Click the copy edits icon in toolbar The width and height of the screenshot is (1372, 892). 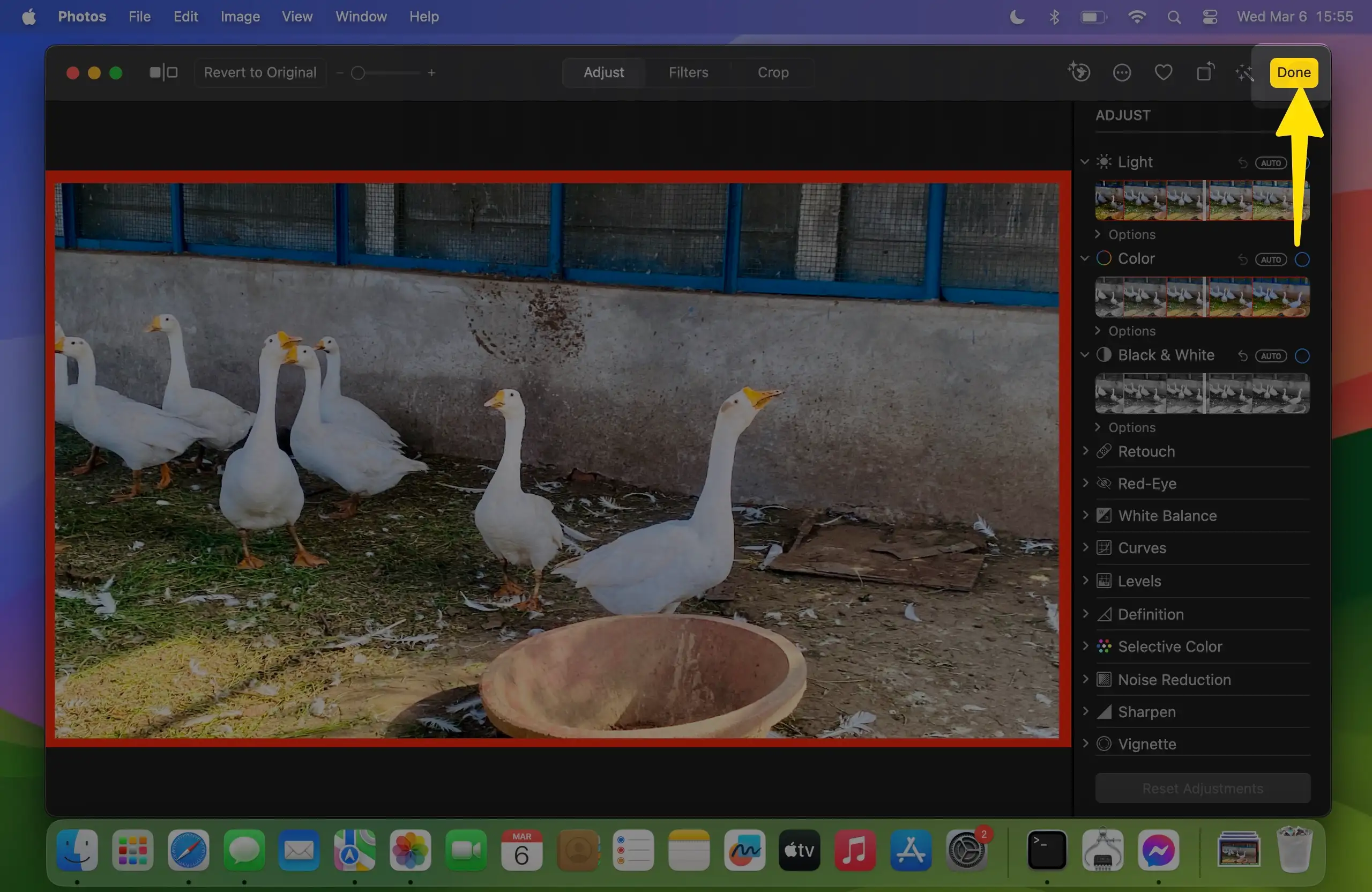[1079, 73]
